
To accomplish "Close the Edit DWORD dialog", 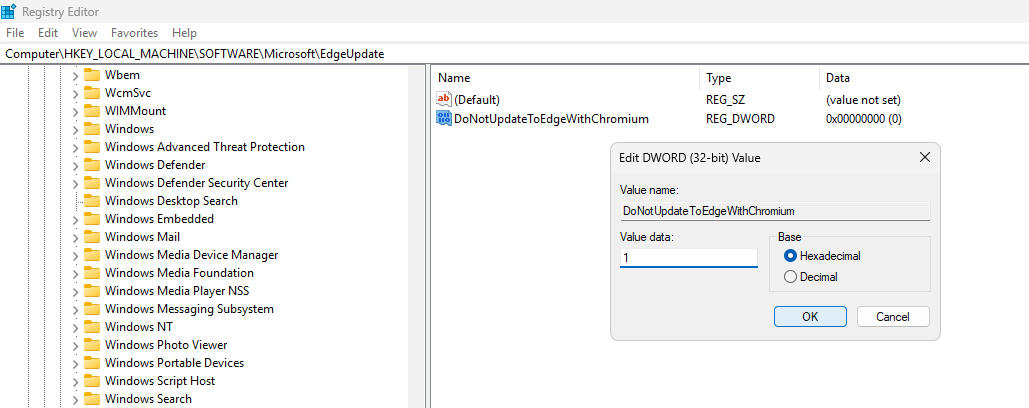I will (925, 157).
